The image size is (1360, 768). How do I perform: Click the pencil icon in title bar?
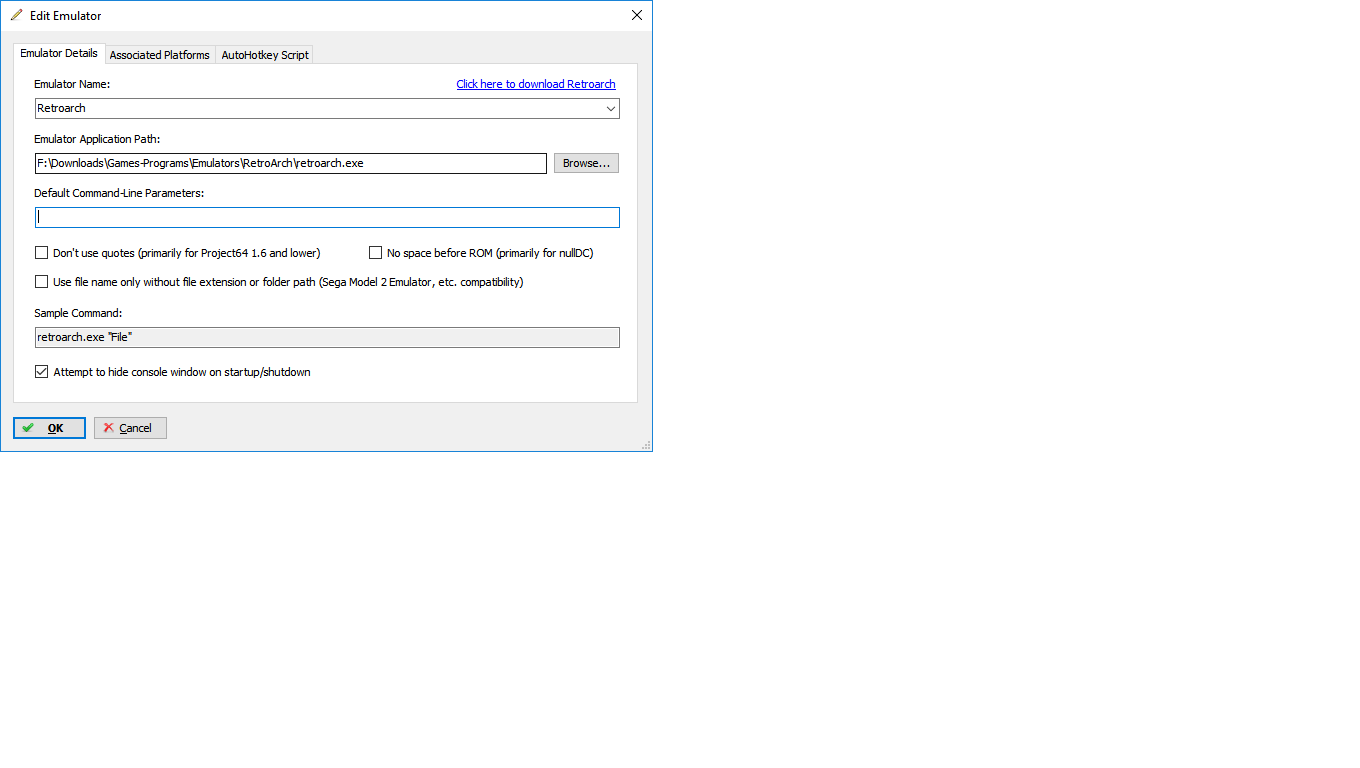point(17,15)
